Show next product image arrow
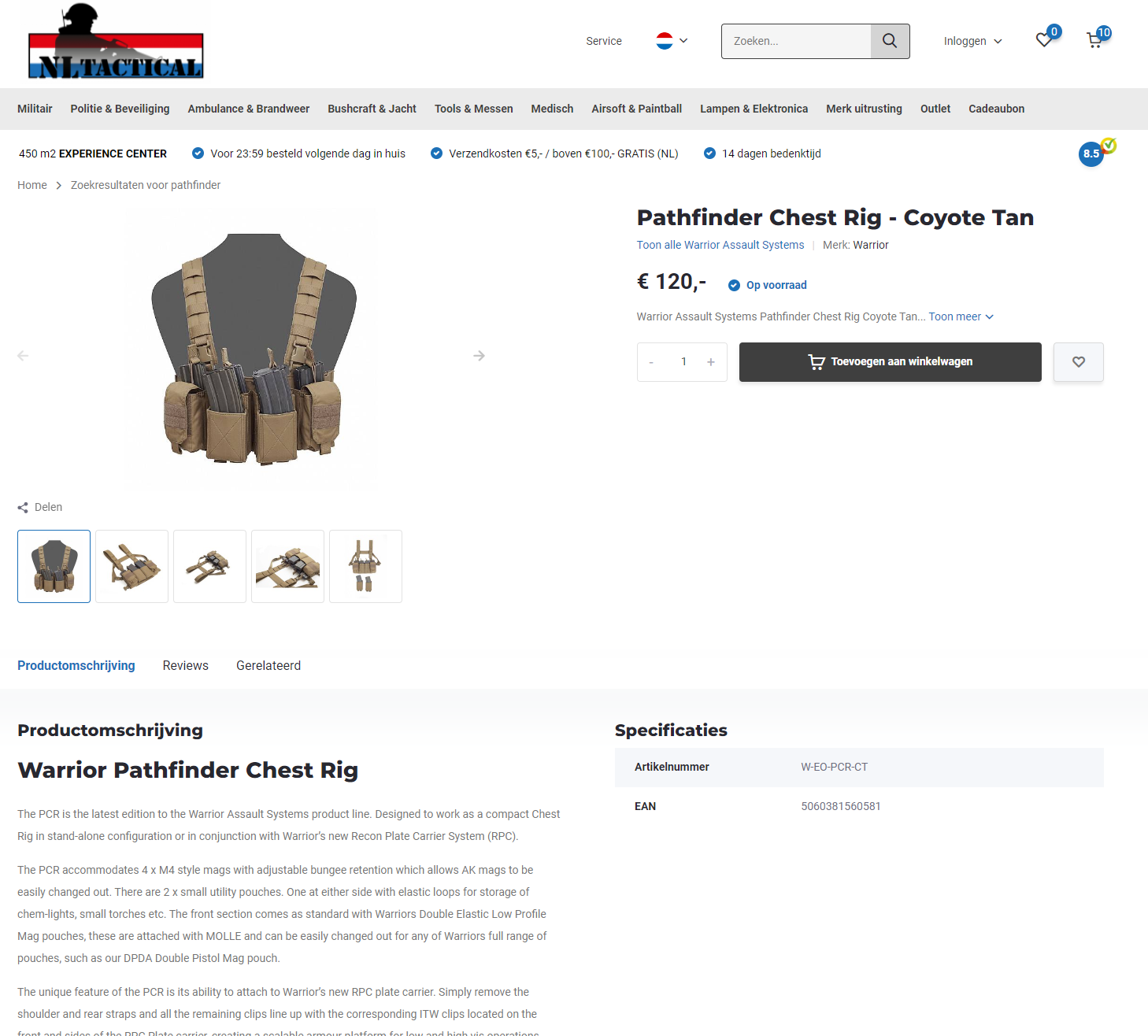Image resolution: width=1148 pixels, height=1036 pixels. pyautogui.click(x=479, y=356)
